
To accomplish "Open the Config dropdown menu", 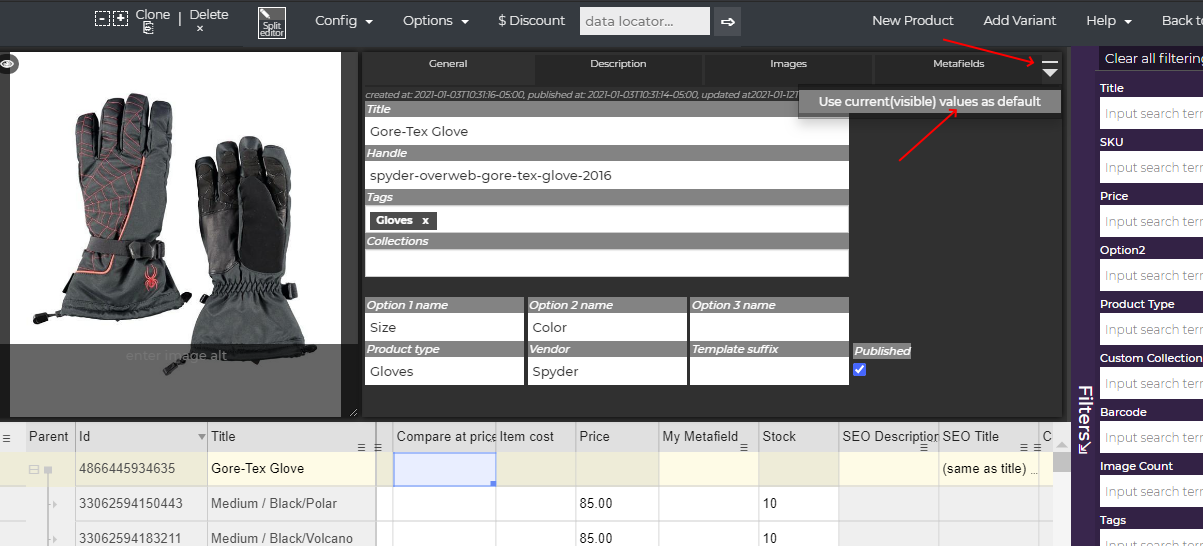I will coord(343,21).
